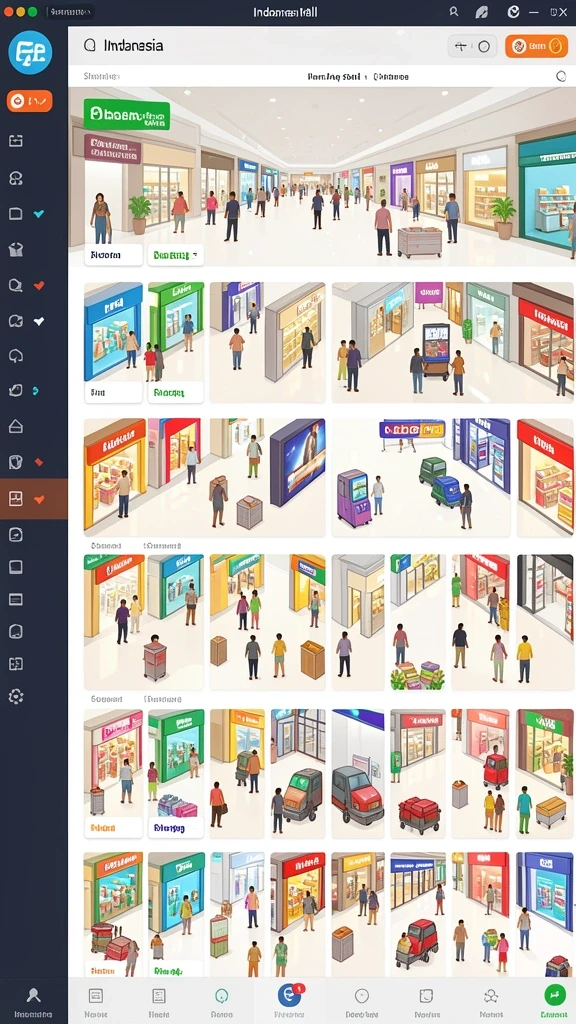Click the blue app logo in the sidebar
Screen dimensions: 576x1024
coord(30,53)
